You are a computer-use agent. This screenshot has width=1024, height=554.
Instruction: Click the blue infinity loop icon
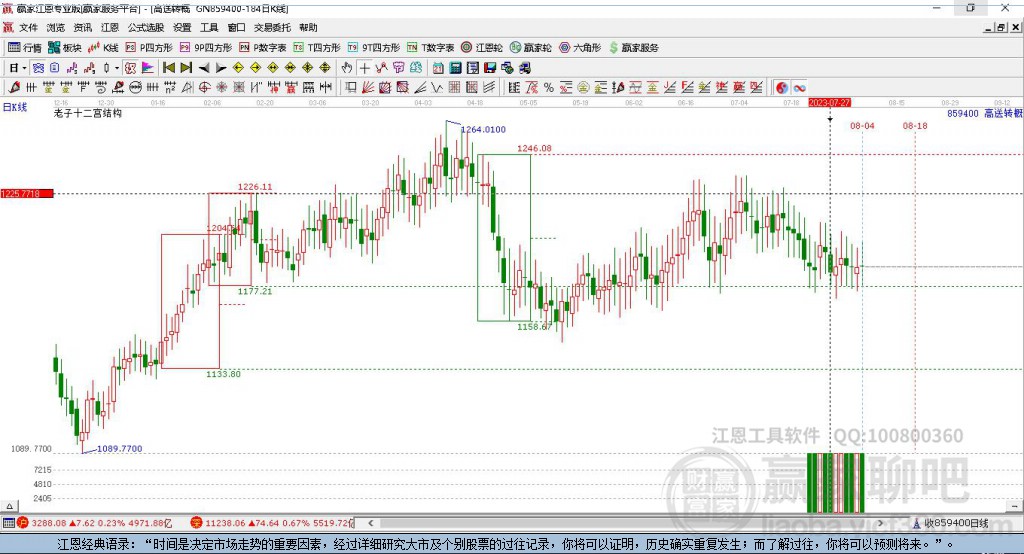click(x=799, y=88)
